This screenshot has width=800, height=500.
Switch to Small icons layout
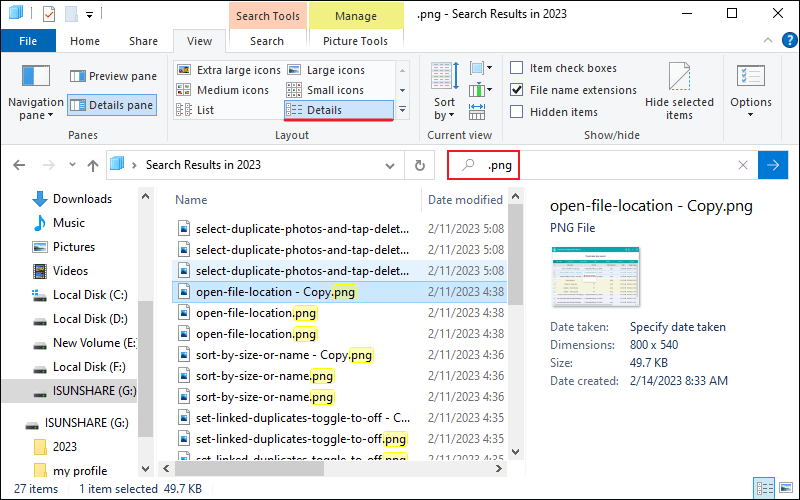(x=325, y=90)
